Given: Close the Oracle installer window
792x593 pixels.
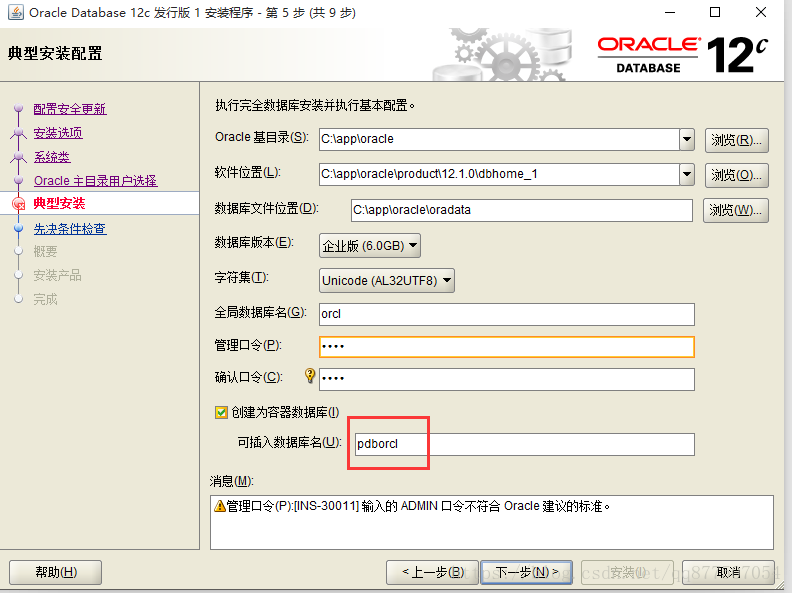Looking at the screenshot, I should pyautogui.click(x=761, y=12).
